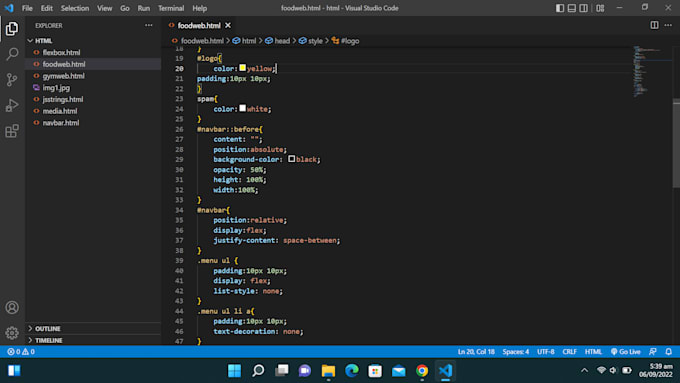The width and height of the screenshot is (680, 383).
Task: Select the foodweb.html editor tab
Action: 199,26
